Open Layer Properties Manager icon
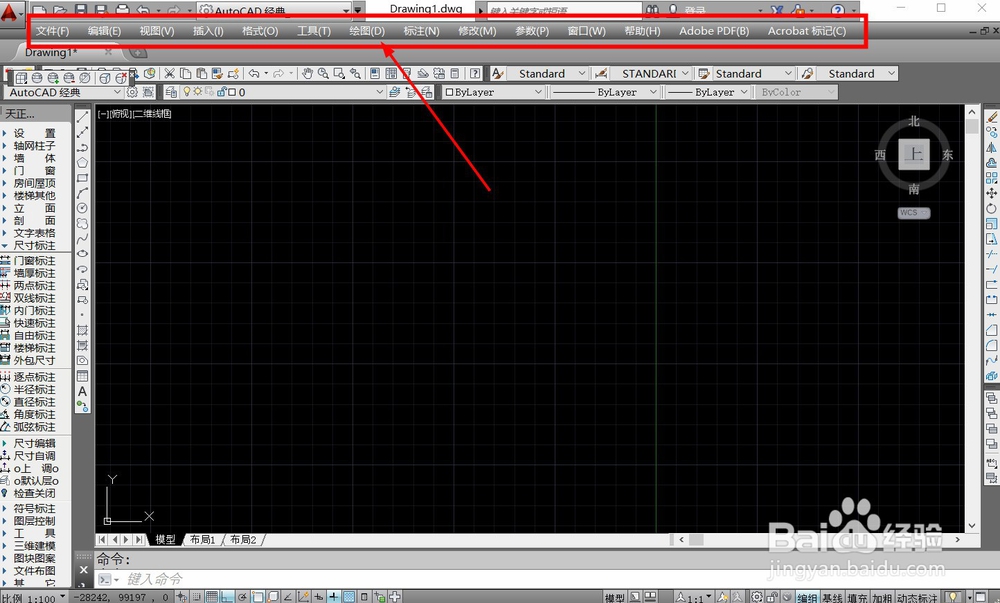Image resolution: width=1000 pixels, height=603 pixels. coord(171,92)
